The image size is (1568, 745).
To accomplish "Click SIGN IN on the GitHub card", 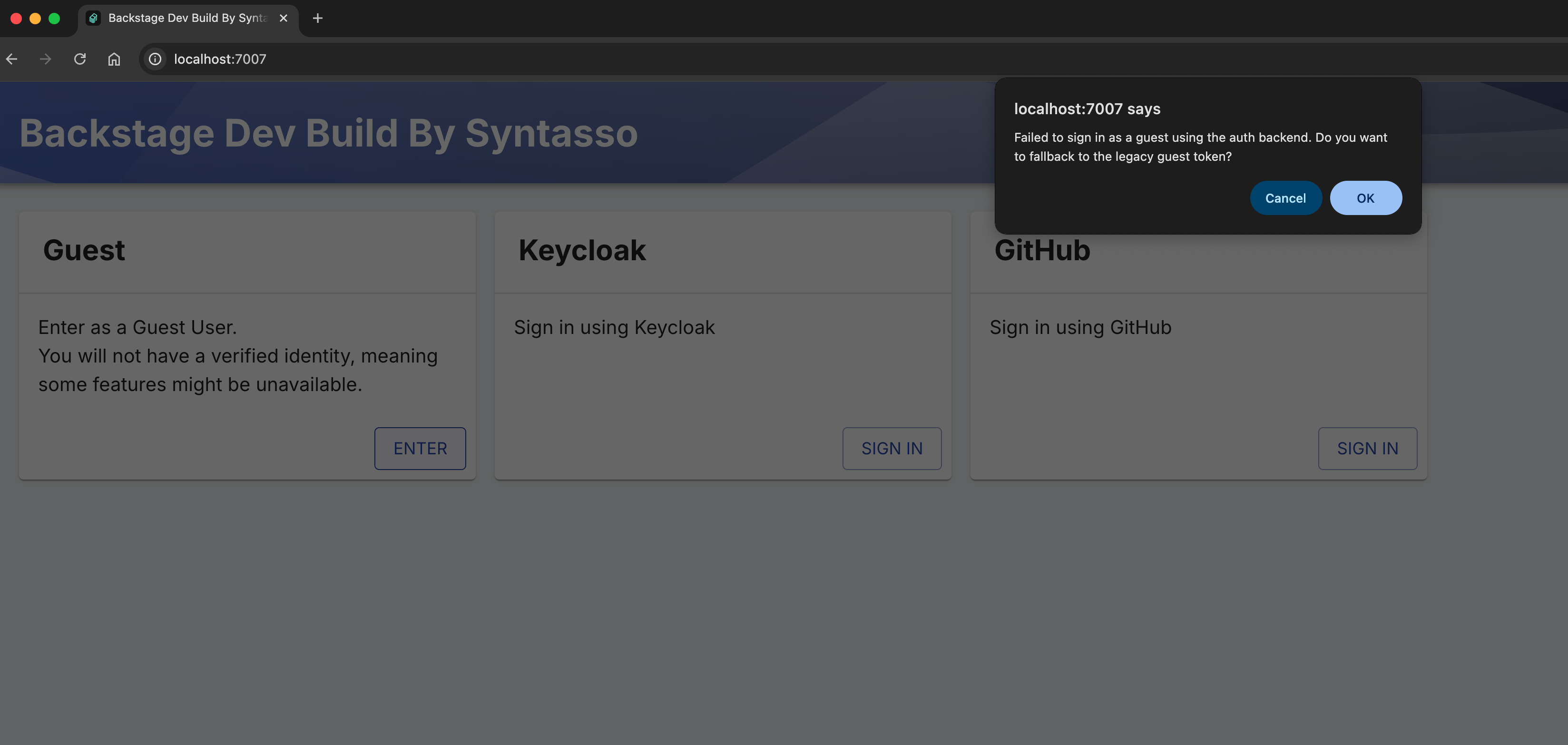I will tap(1366, 449).
